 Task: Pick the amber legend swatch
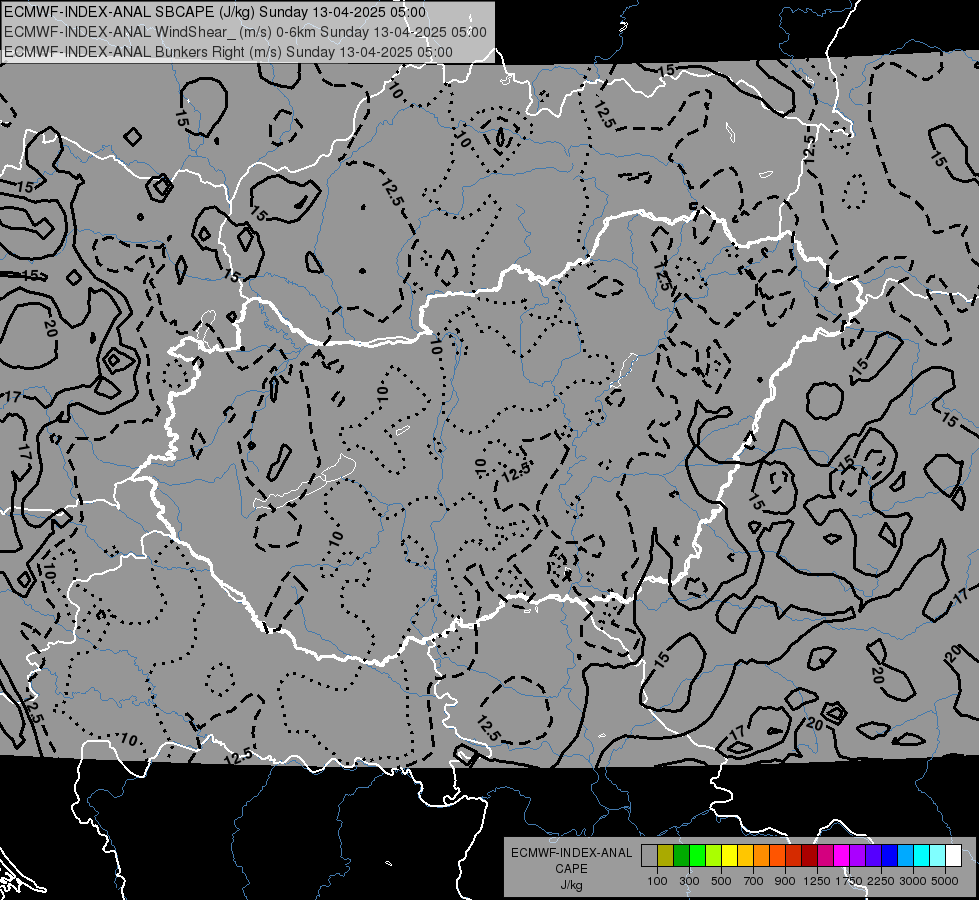click(x=745, y=855)
